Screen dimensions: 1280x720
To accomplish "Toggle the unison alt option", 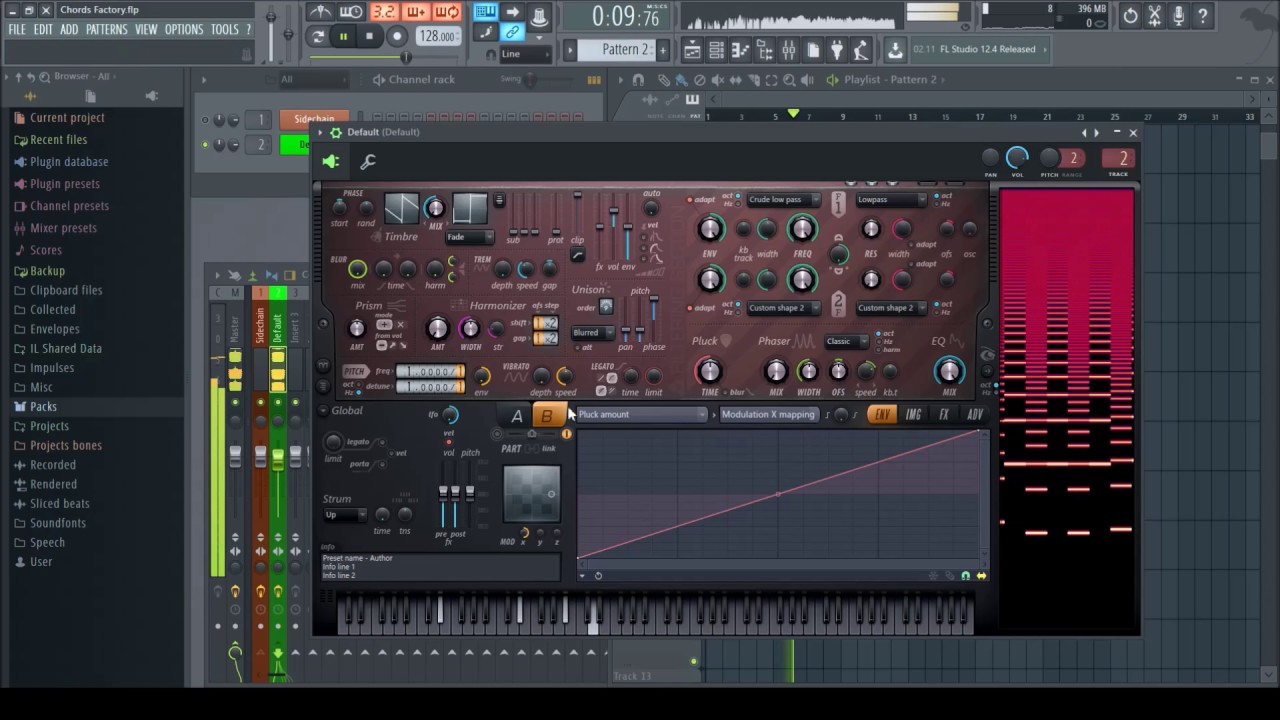I will click(576, 348).
